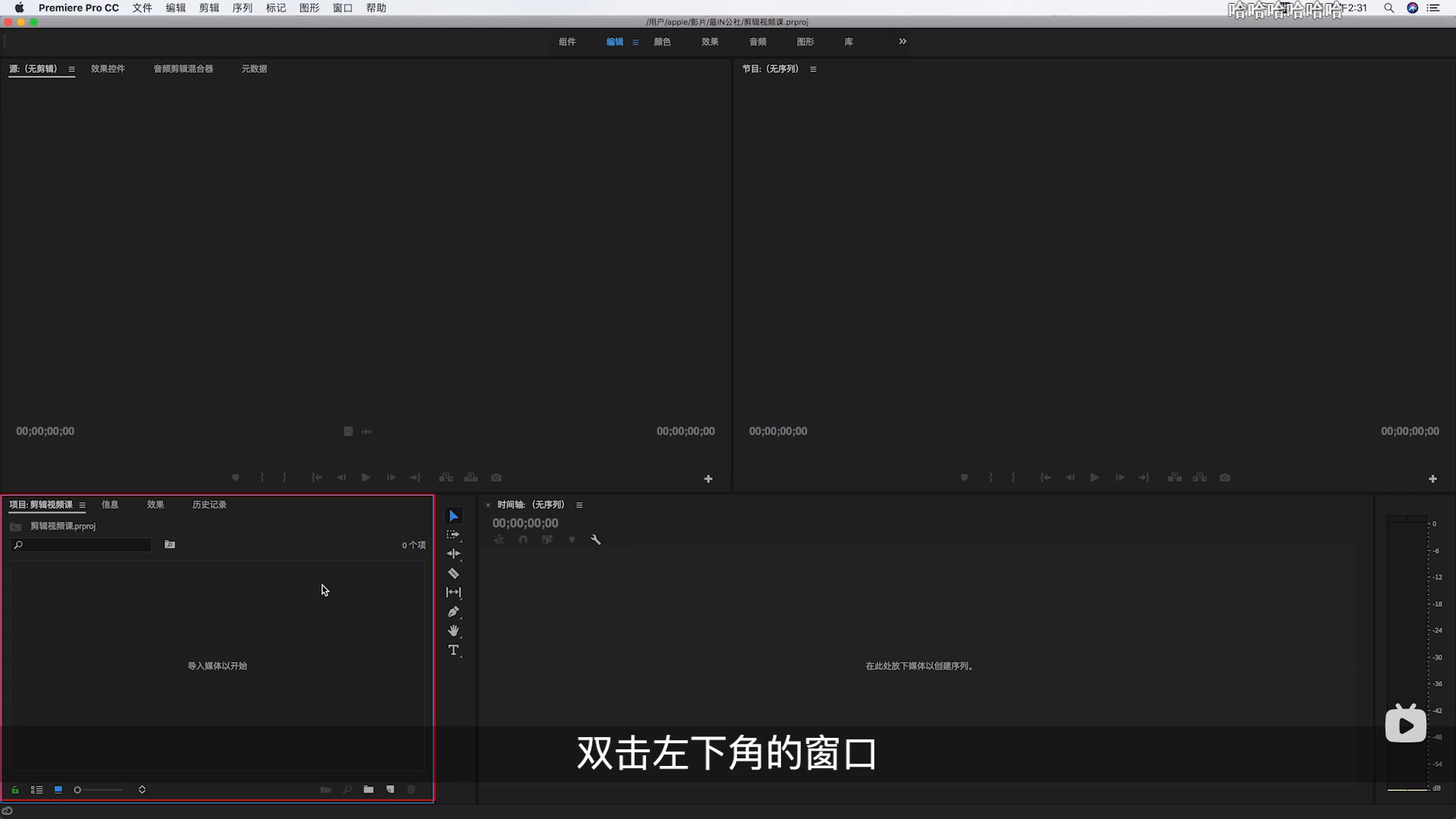
Task: Toggle nest-sequence insert mode in timeline
Action: pos(499,540)
